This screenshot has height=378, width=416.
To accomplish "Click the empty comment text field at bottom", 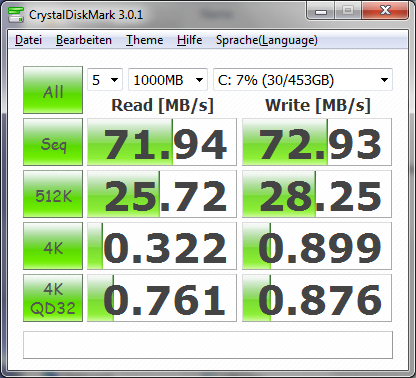I will [208, 345].
